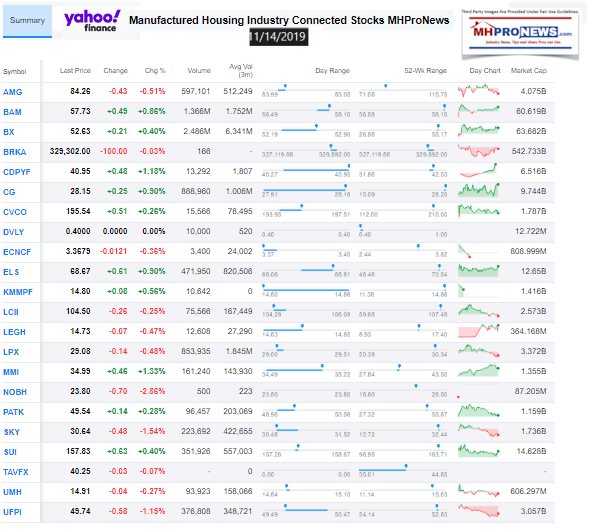Click the MHProNews logo
The image size is (589, 532).
(x=520, y=35)
